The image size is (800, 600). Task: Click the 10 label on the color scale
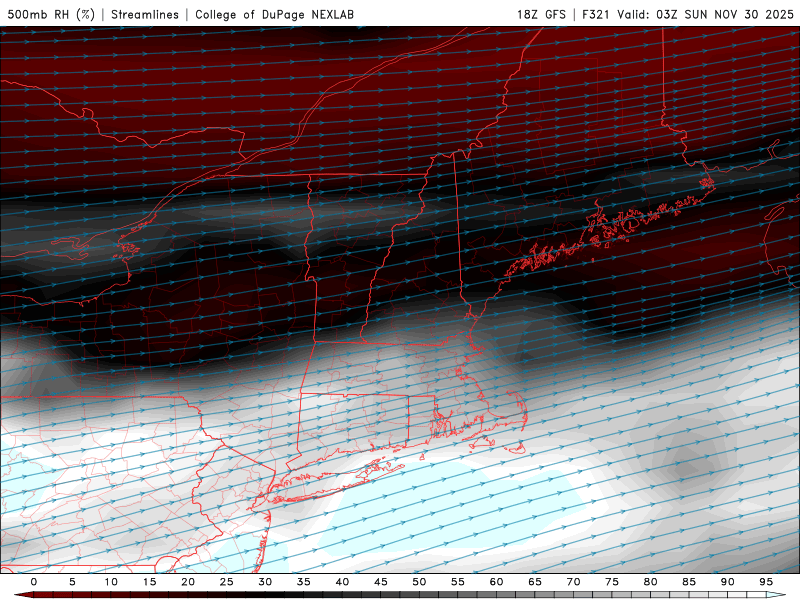click(111, 582)
